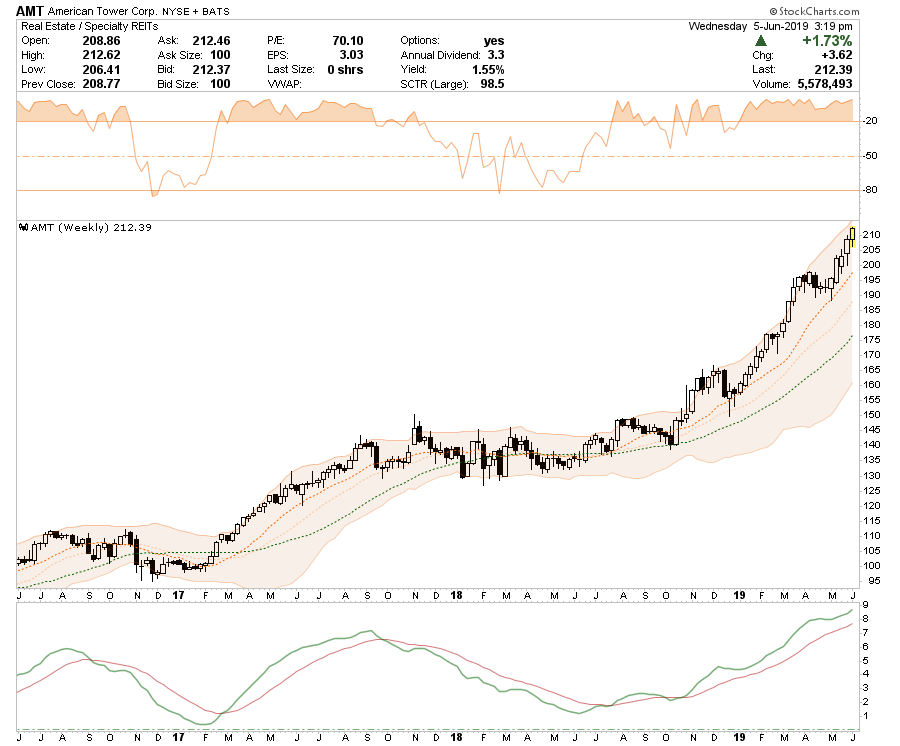Click the Open value 208.86

pos(102,41)
